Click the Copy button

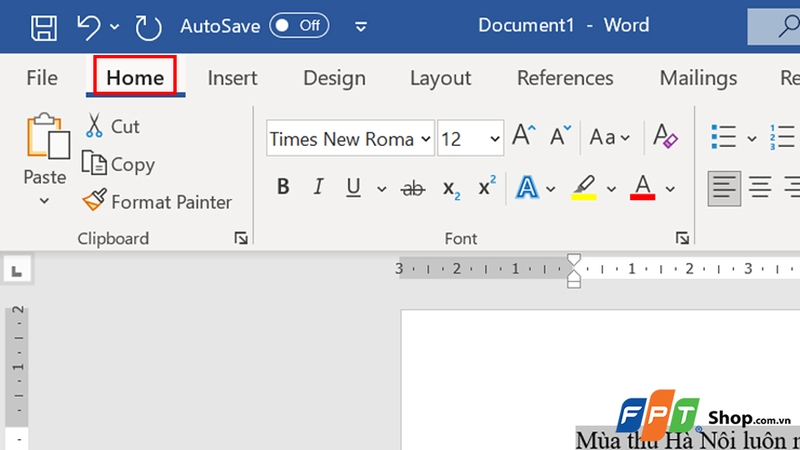pos(118,164)
